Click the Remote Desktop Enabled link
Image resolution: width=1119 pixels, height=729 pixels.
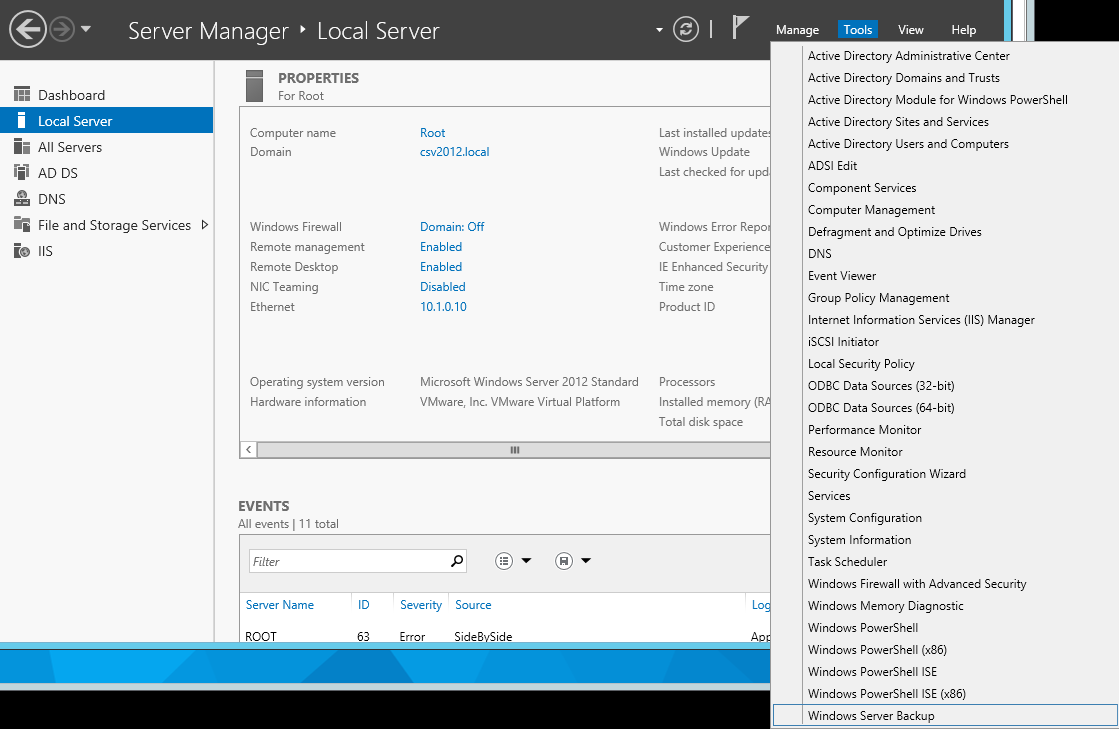440,267
